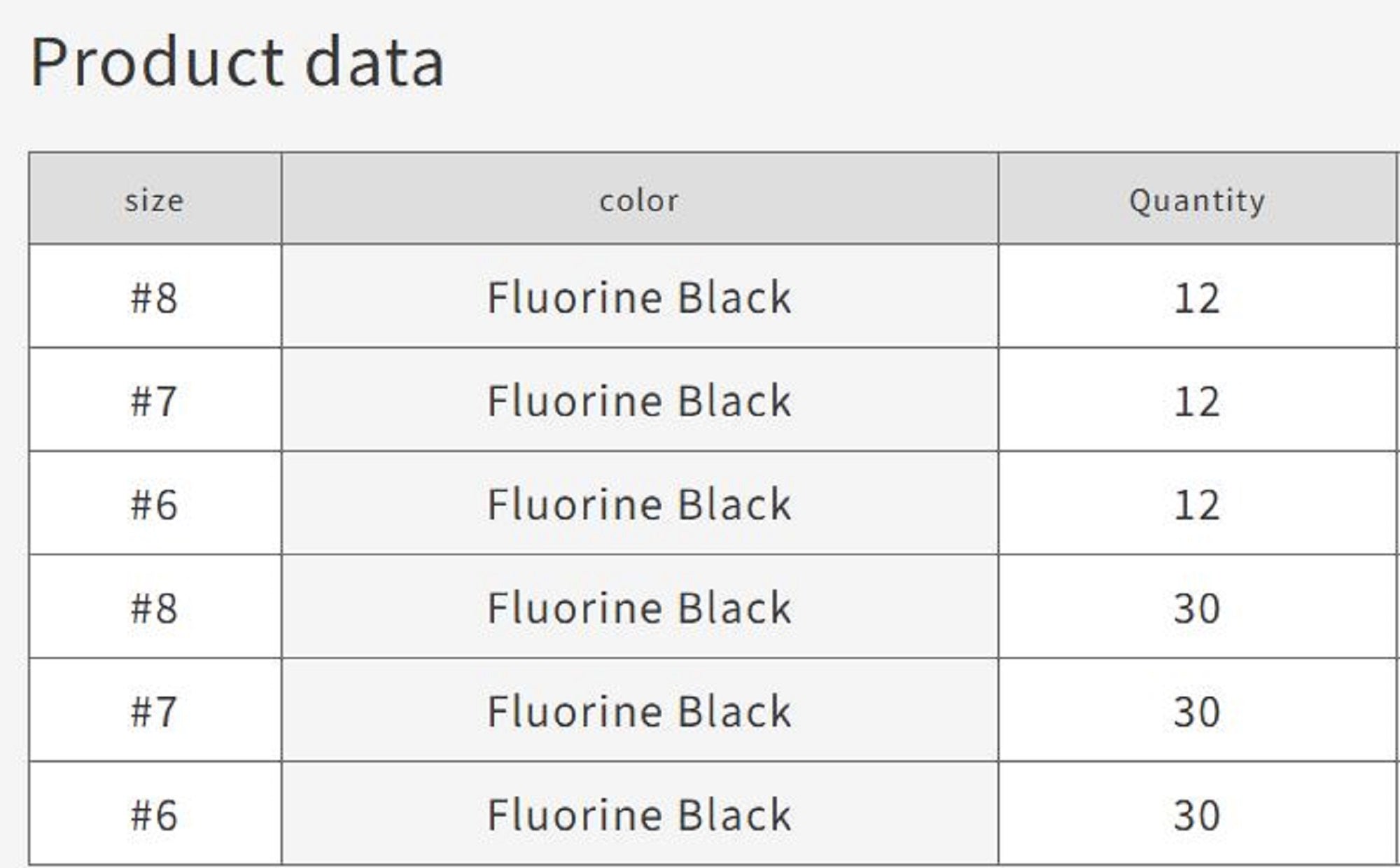The height and width of the screenshot is (868, 1400).
Task: Click quantity 12 in the first row
Action: point(1197,297)
